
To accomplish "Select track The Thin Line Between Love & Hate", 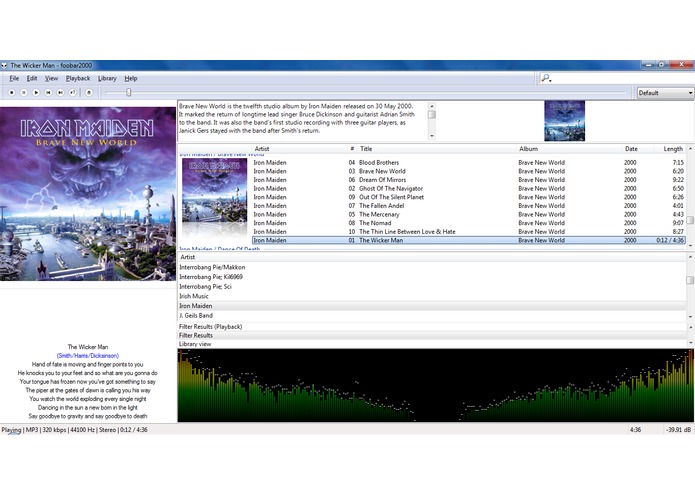I will pyautogui.click(x=469, y=232).
